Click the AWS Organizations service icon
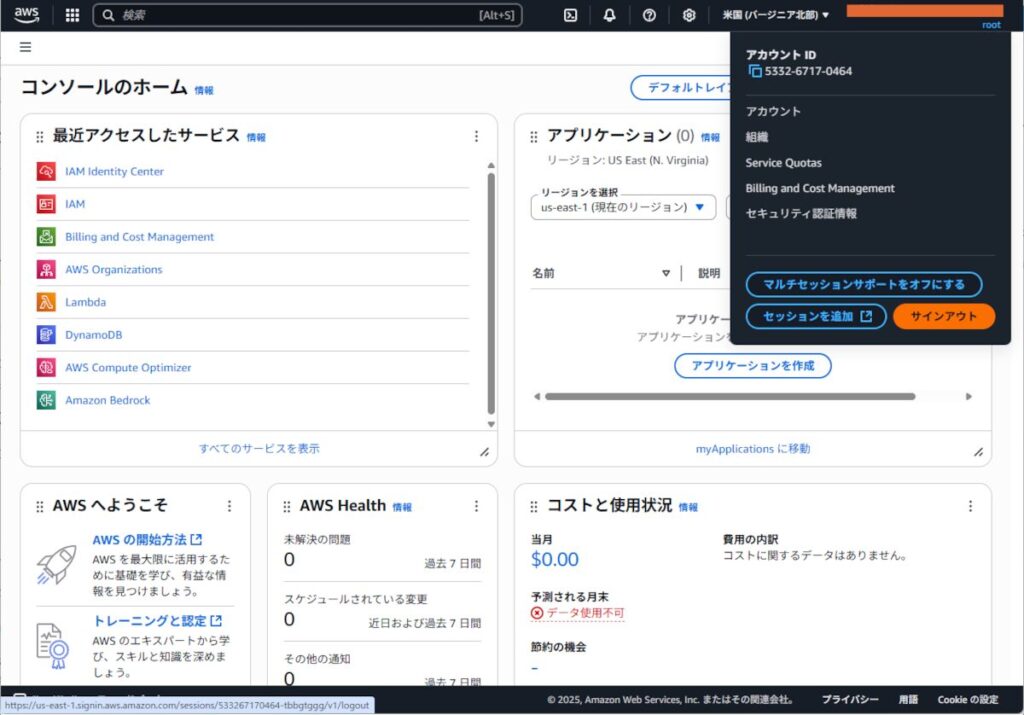This screenshot has width=1024, height=715. [x=46, y=269]
